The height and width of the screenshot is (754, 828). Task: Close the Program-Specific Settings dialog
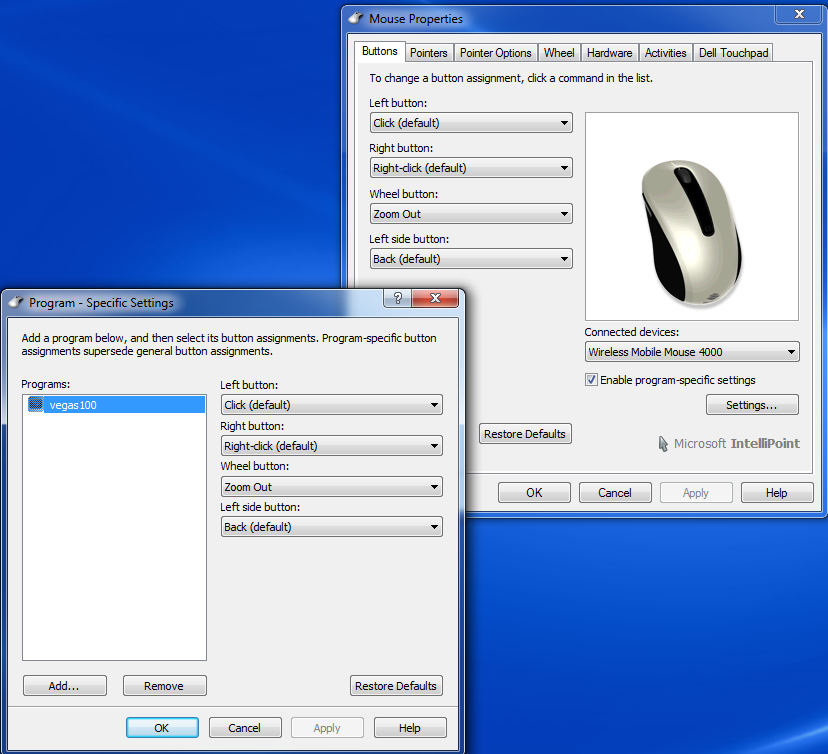click(436, 299)
